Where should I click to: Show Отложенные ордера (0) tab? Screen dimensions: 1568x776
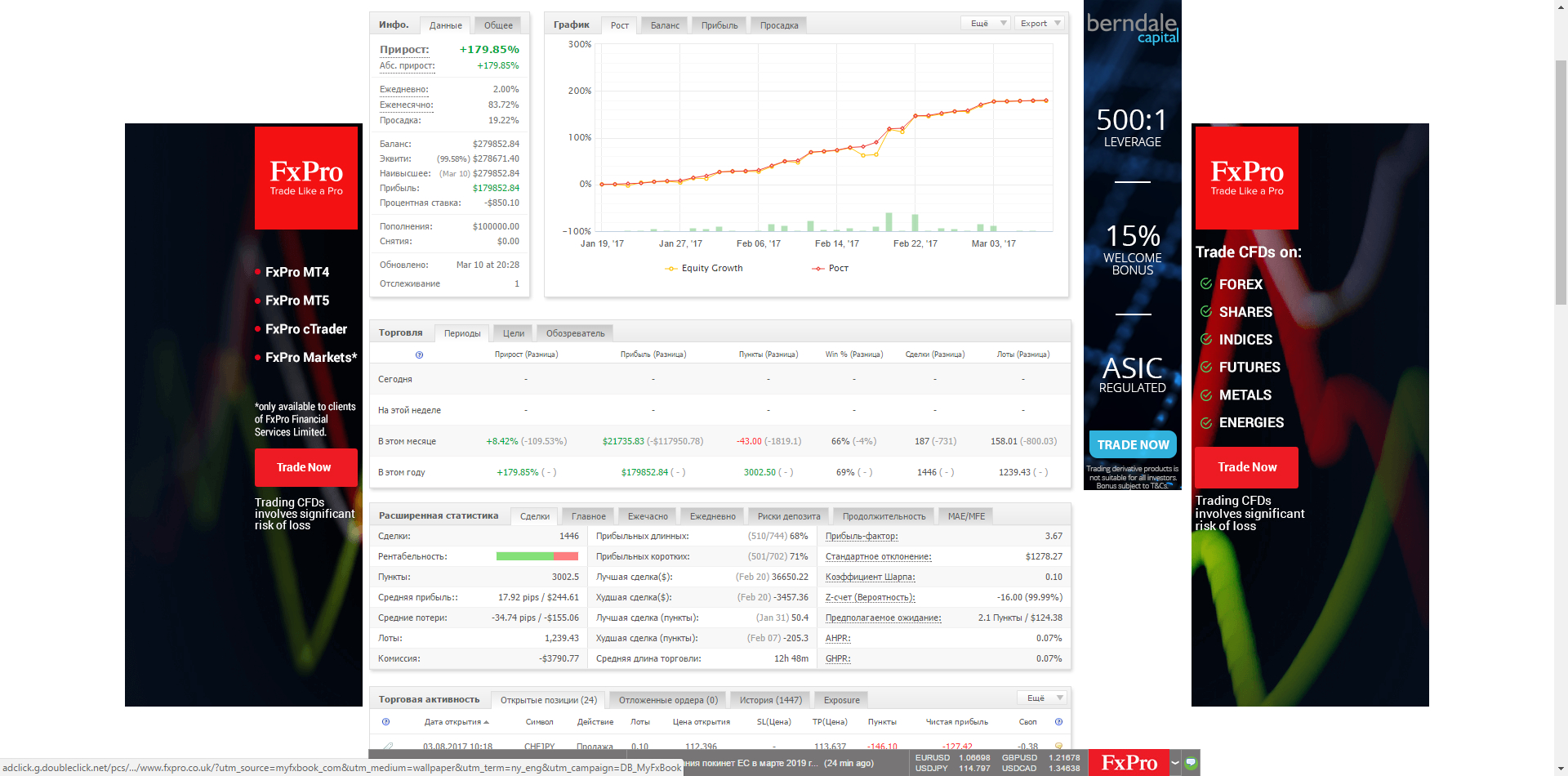(668, 700)
